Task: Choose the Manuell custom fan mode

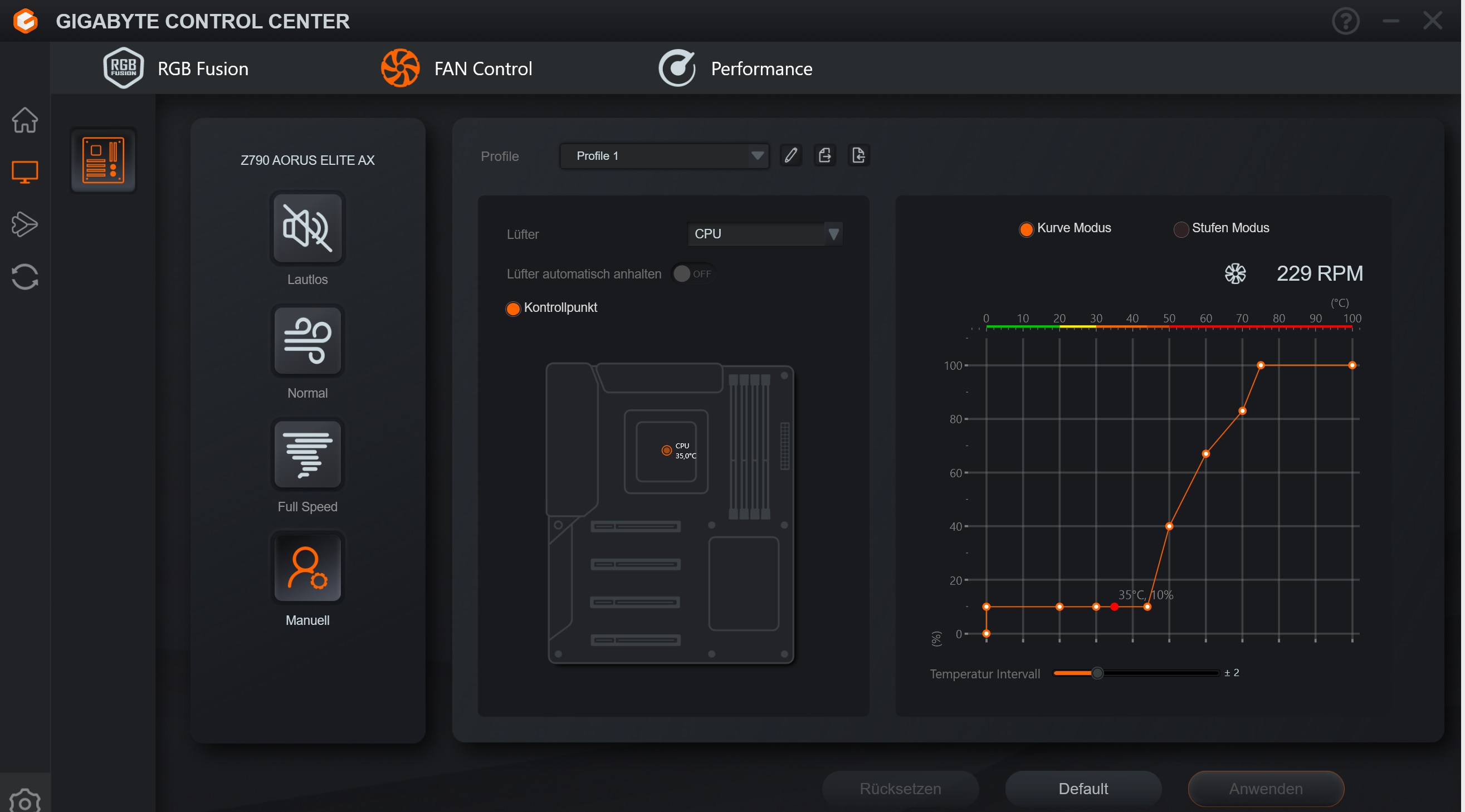Action: click(x=307, y=568)
